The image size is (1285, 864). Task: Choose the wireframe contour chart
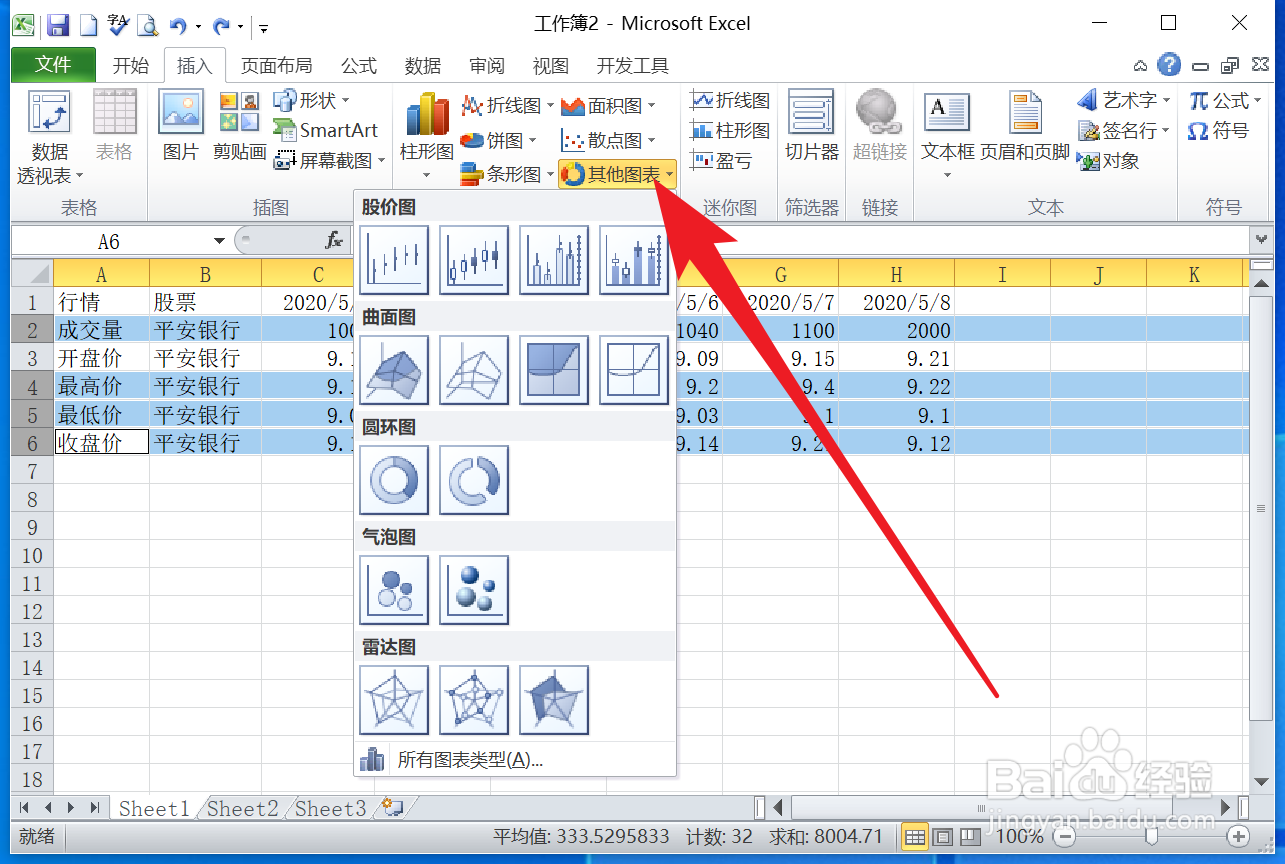point(634,370)
